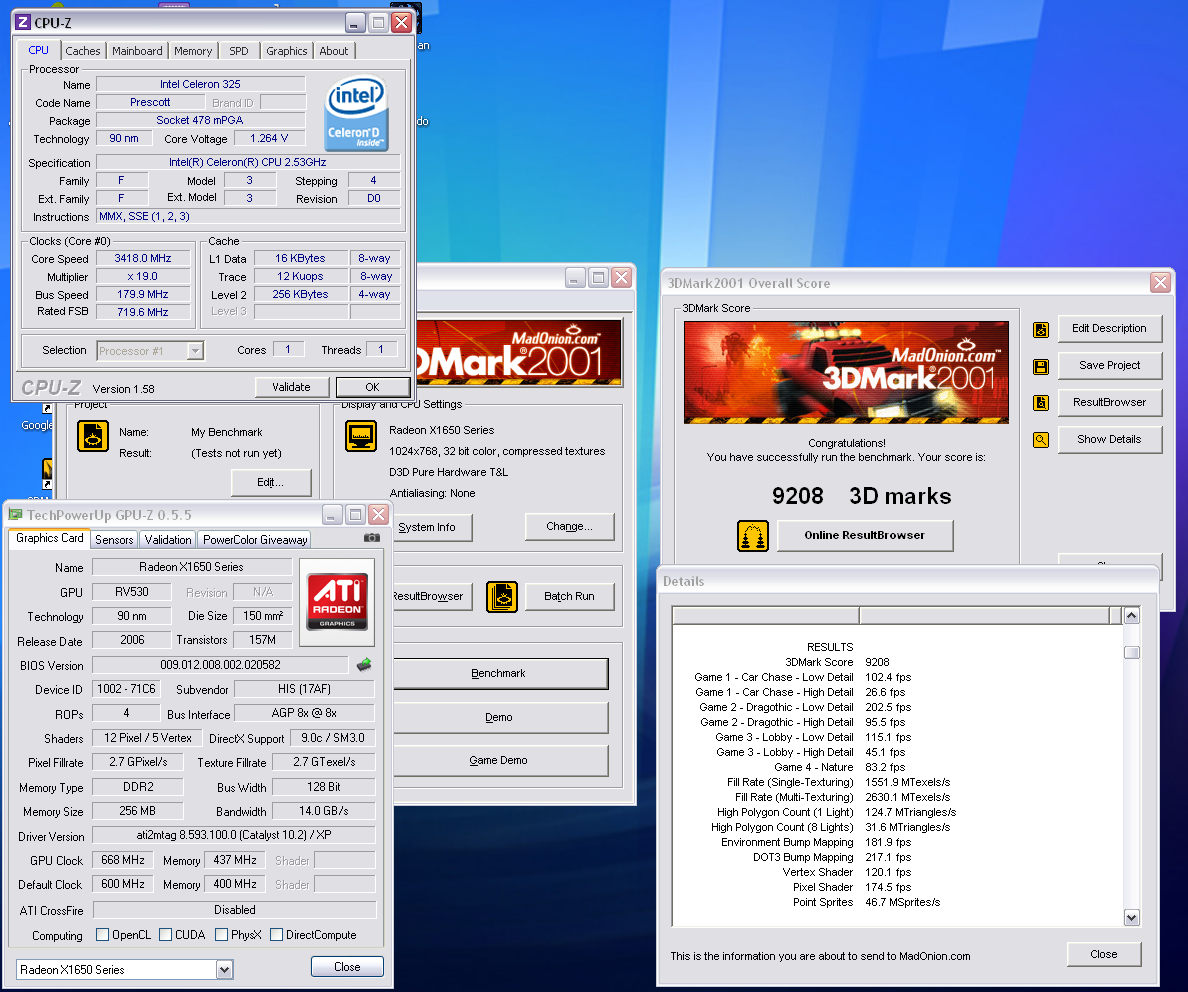
Task: Close the Details window with Close button
Action: click(x=1104, y=955)
